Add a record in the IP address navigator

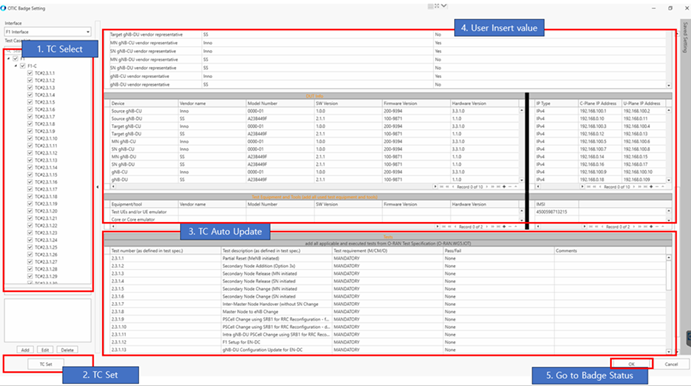651,187
